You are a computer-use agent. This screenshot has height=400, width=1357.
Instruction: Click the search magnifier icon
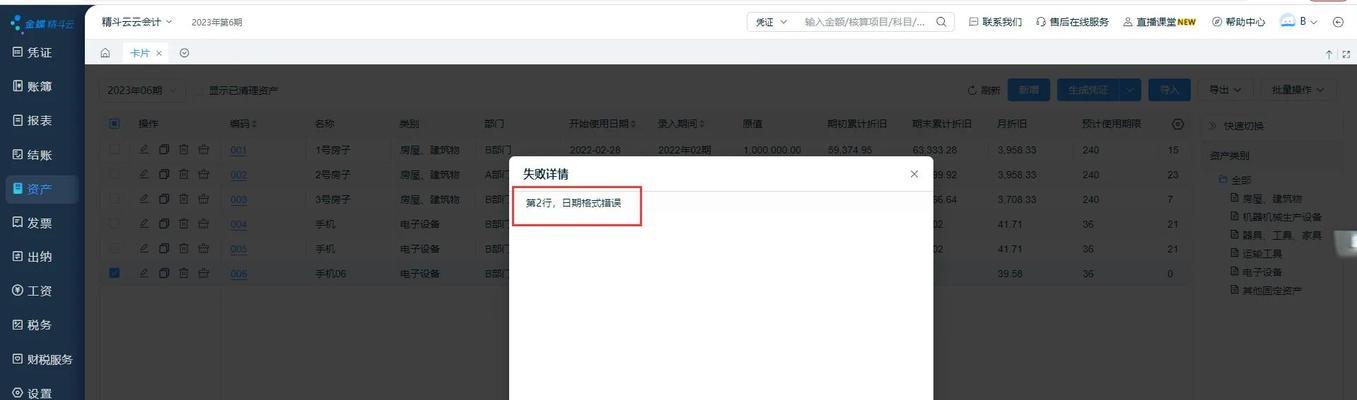coord(942,22)
